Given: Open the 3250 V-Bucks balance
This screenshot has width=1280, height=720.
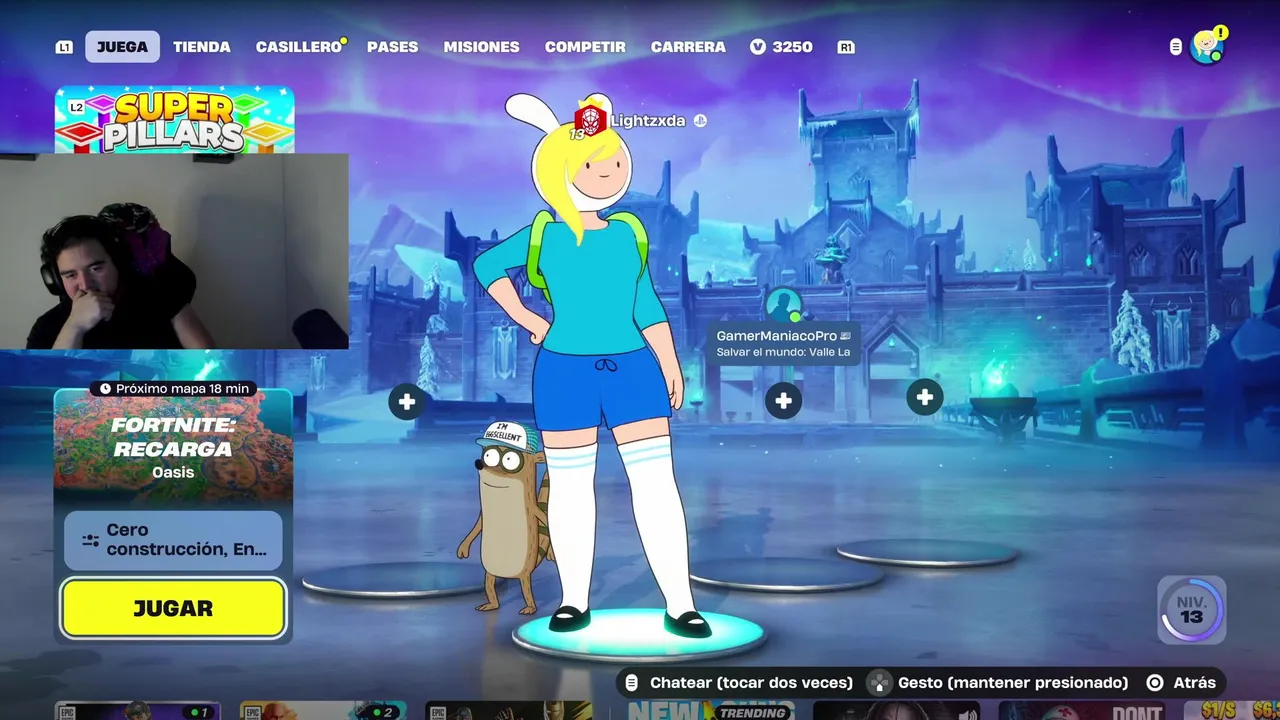Looking at the screenshot, I should click(781, 47).
